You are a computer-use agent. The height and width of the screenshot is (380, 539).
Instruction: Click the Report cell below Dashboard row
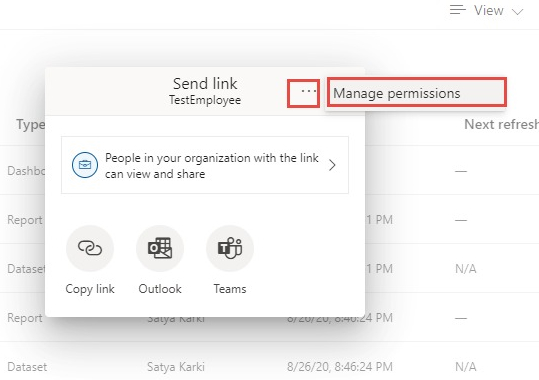25,220
